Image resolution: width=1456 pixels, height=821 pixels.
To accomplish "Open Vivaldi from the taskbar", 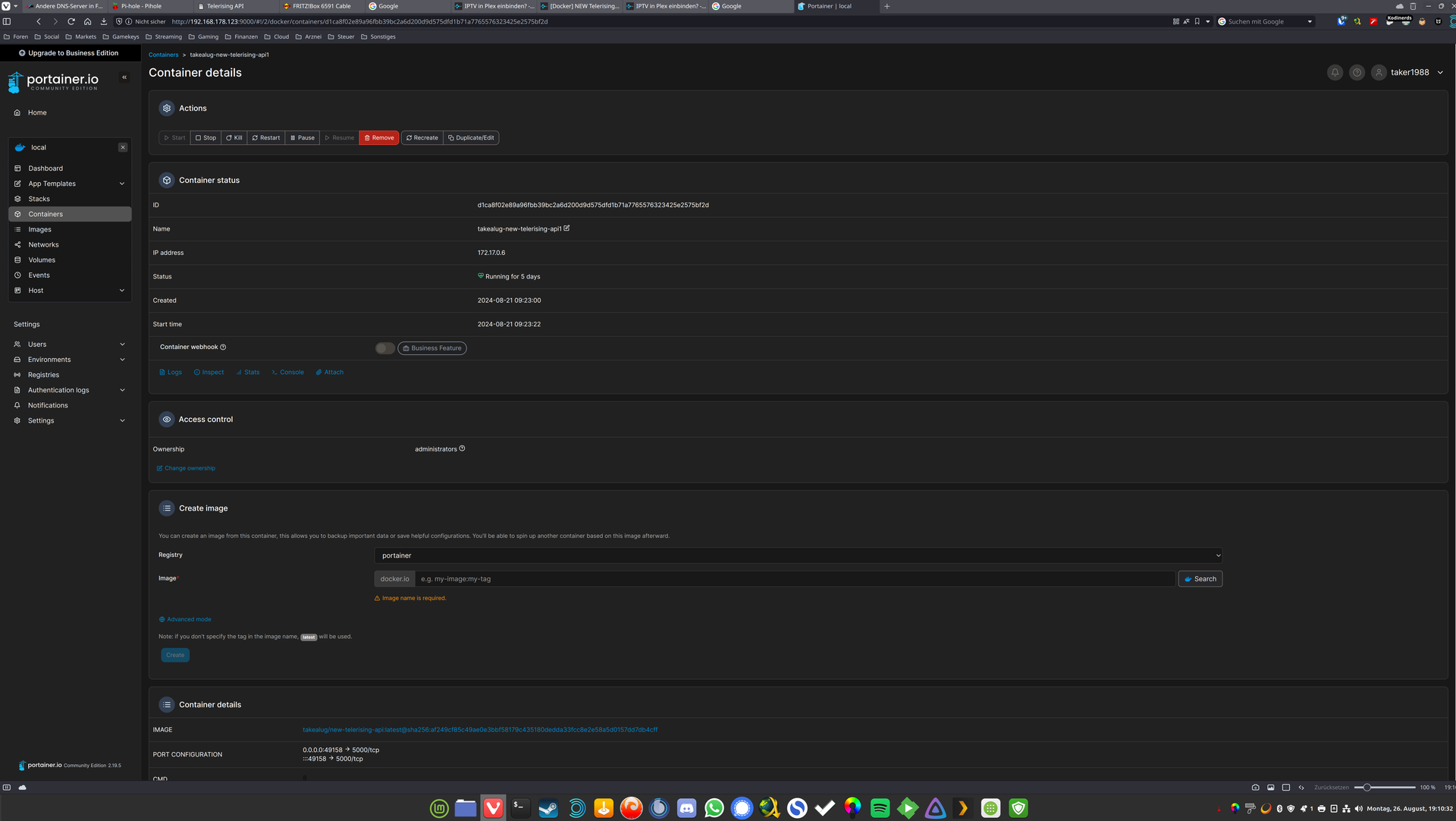I will pyautogui.click(x=493, y=808).
